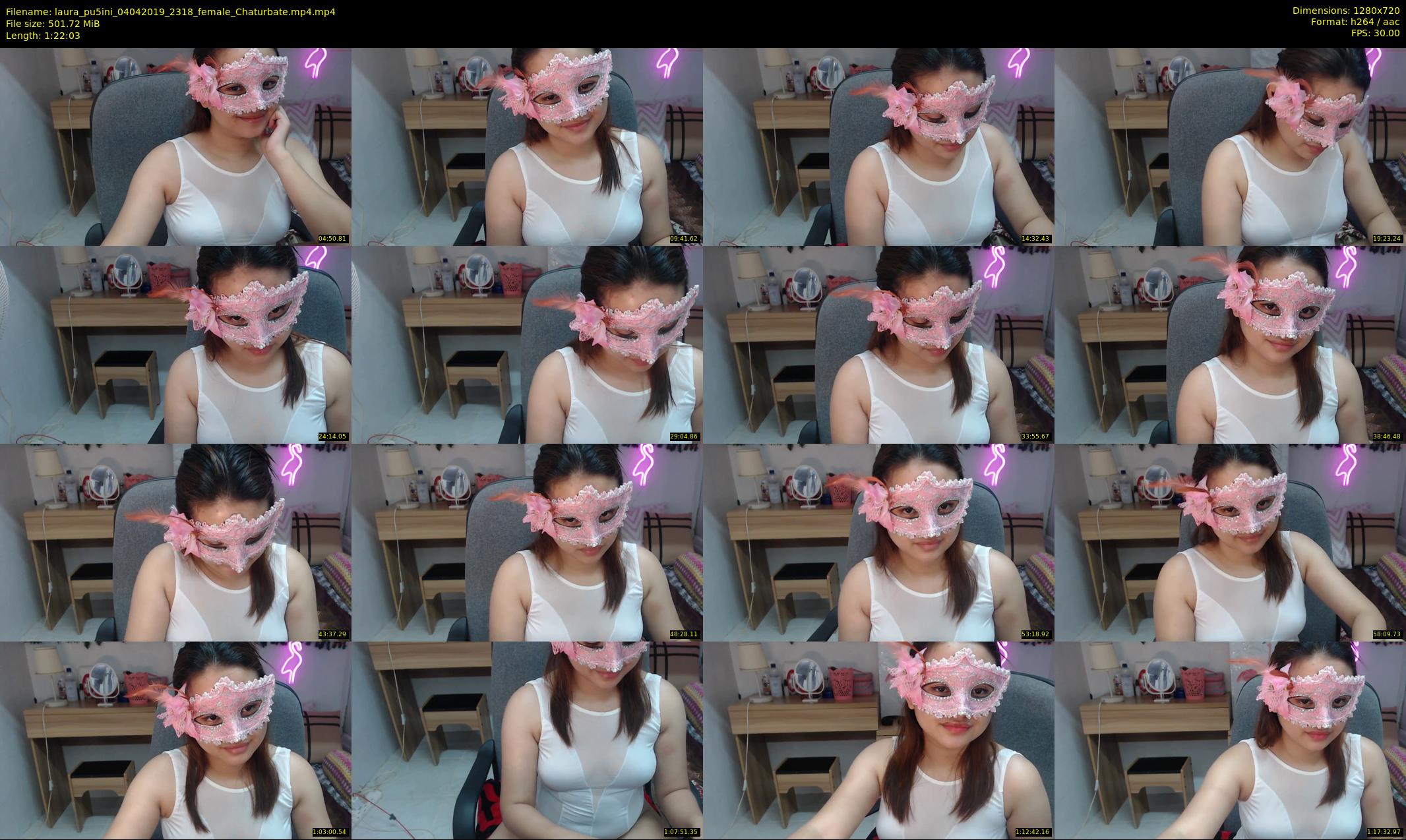Open the thumbnail timestamped 43:37.29
Image resolution: width=1406 pixels, height=840 pixels.
click(x=175, y=542)
